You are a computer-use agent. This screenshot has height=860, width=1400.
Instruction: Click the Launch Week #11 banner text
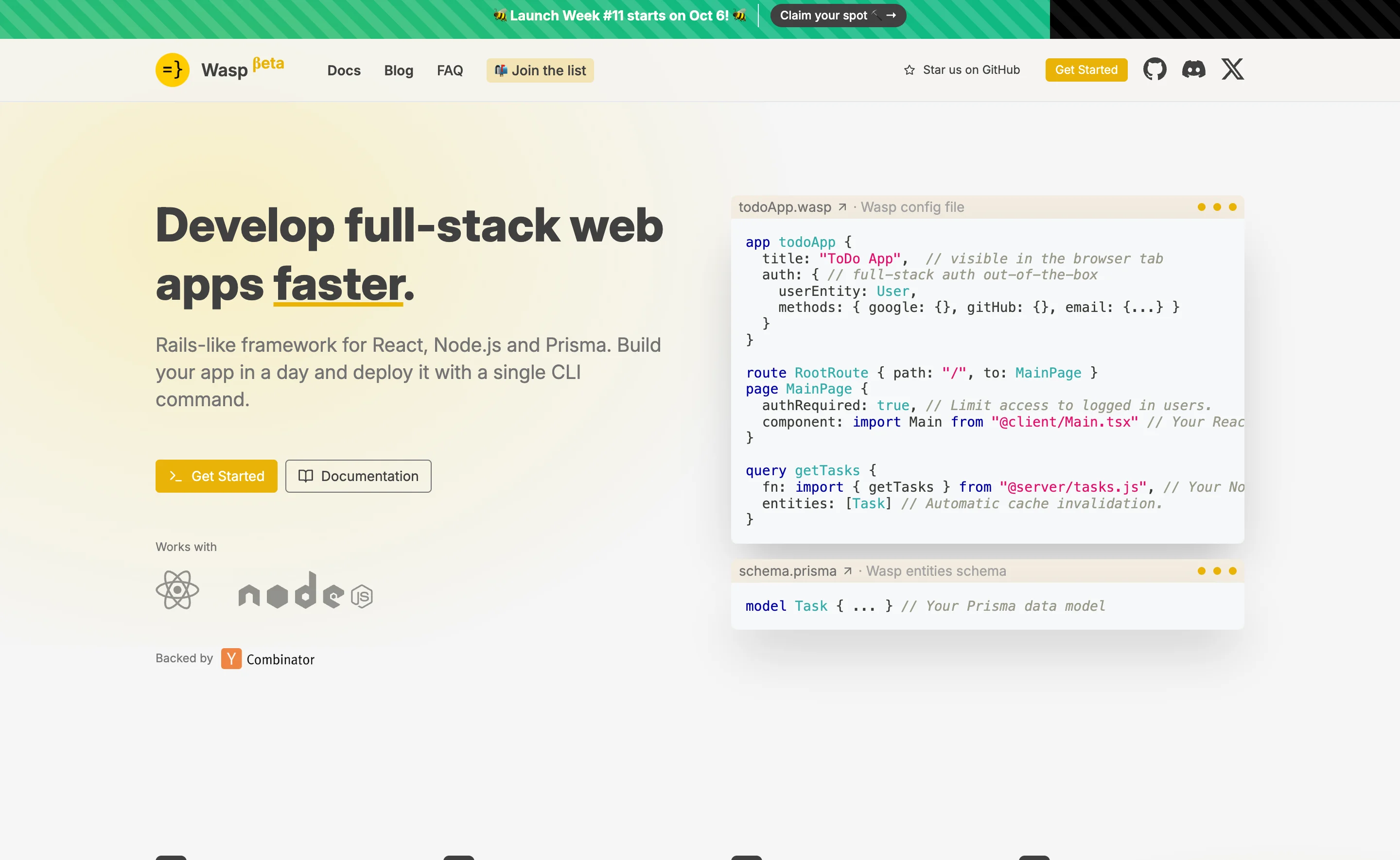click(x=619, y=16)
